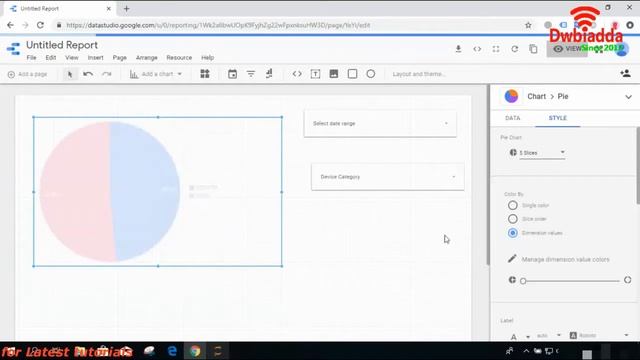Open Edge from the taskbar
Image resolution: width=640 pixels, height=360 pixels.
(172, 351)
